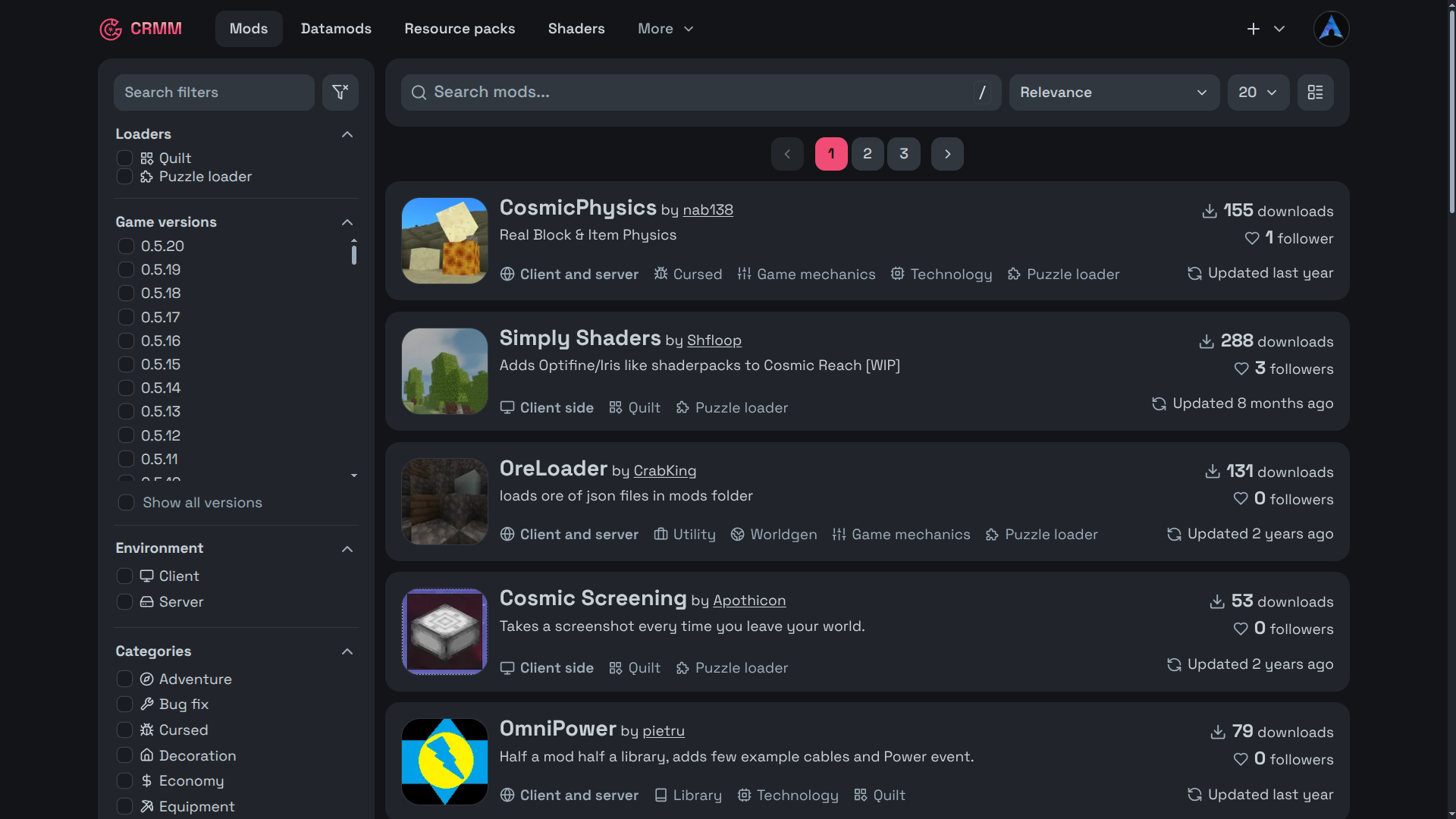This screenshot has height=819, width=1456.
Task: Check the Quilt loader checkbox
Action: (x=125, y=158)
